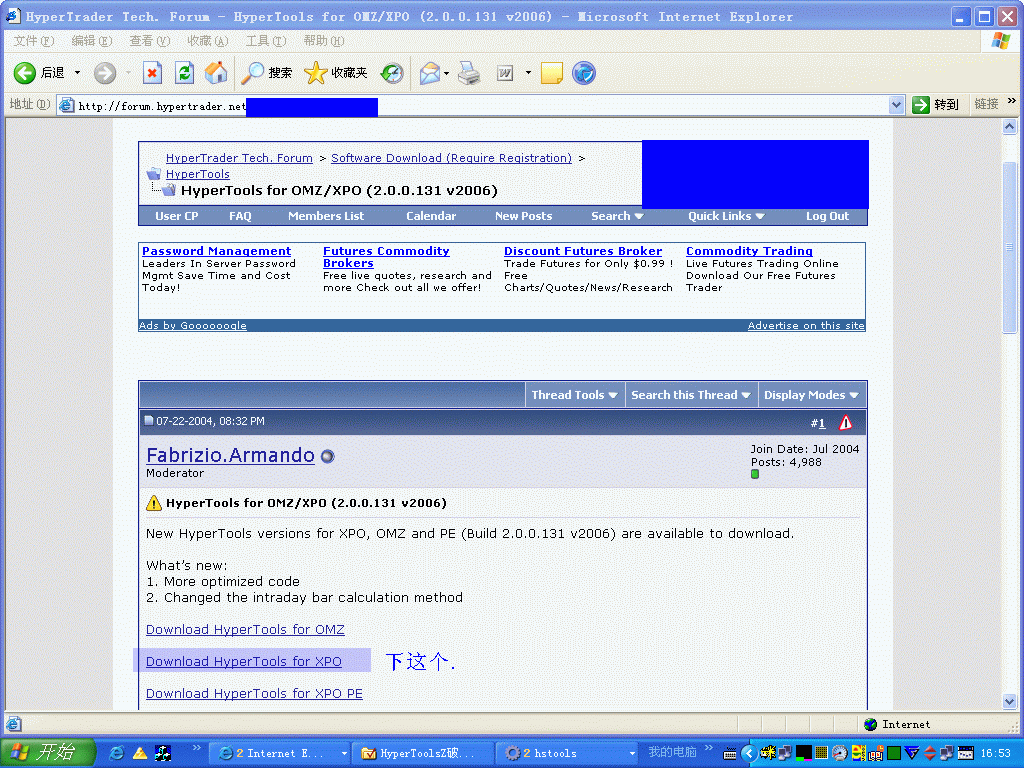
Task: Open the 工具(T) menu
Action: (x=266, y=41)
